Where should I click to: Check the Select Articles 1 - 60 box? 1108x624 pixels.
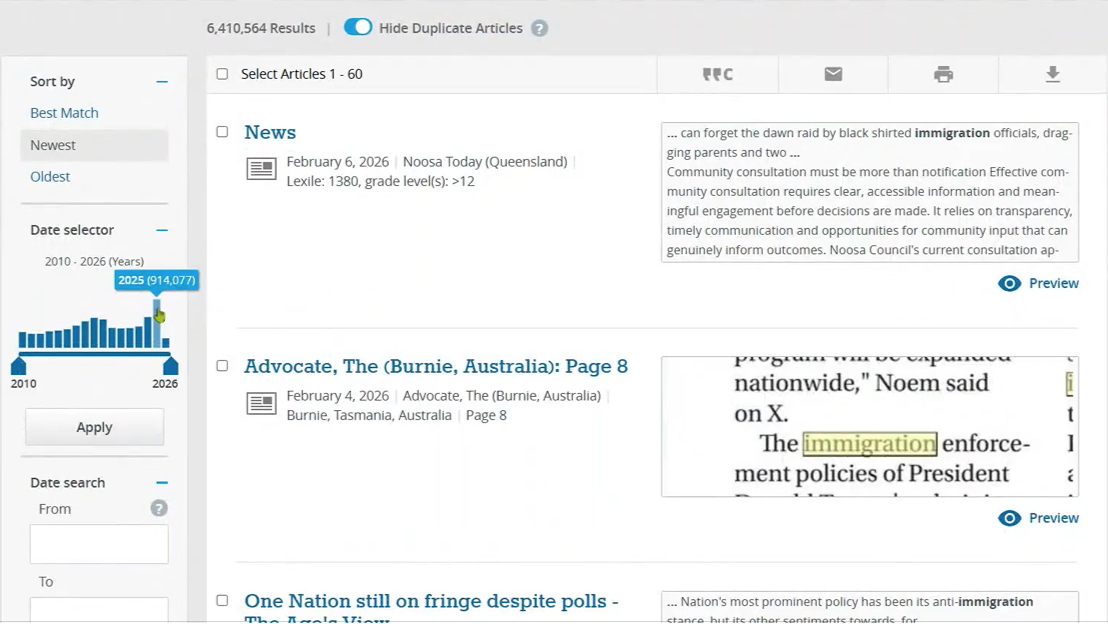tap(222, 74)
